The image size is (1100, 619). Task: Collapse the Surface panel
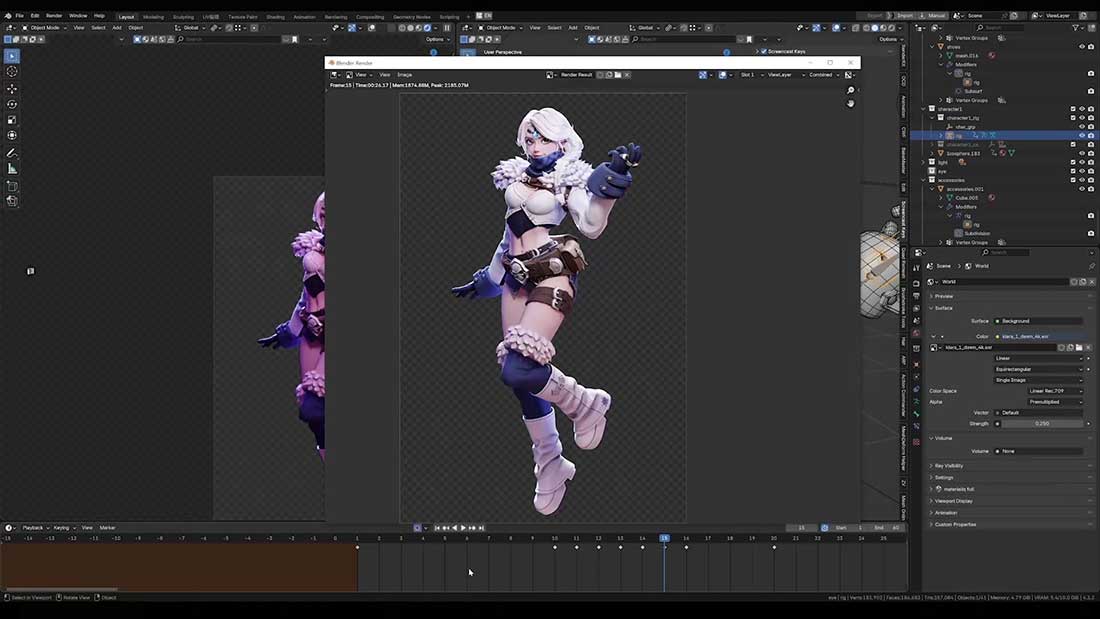pyautogui.click(x=943, y=308)
